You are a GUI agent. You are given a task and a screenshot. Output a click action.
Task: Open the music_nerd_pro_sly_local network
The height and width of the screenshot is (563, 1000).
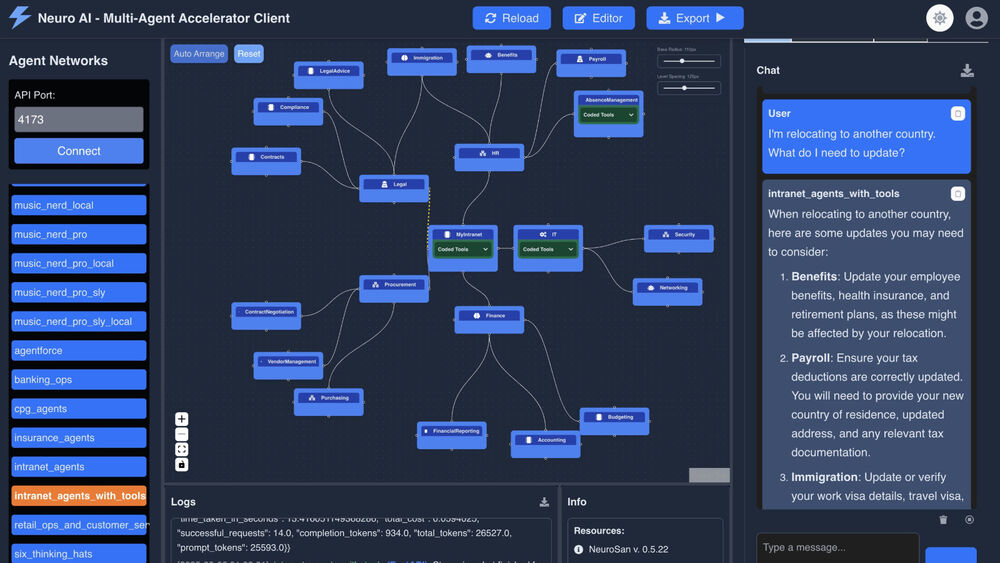pyautogui.click(x=78, y=321)
